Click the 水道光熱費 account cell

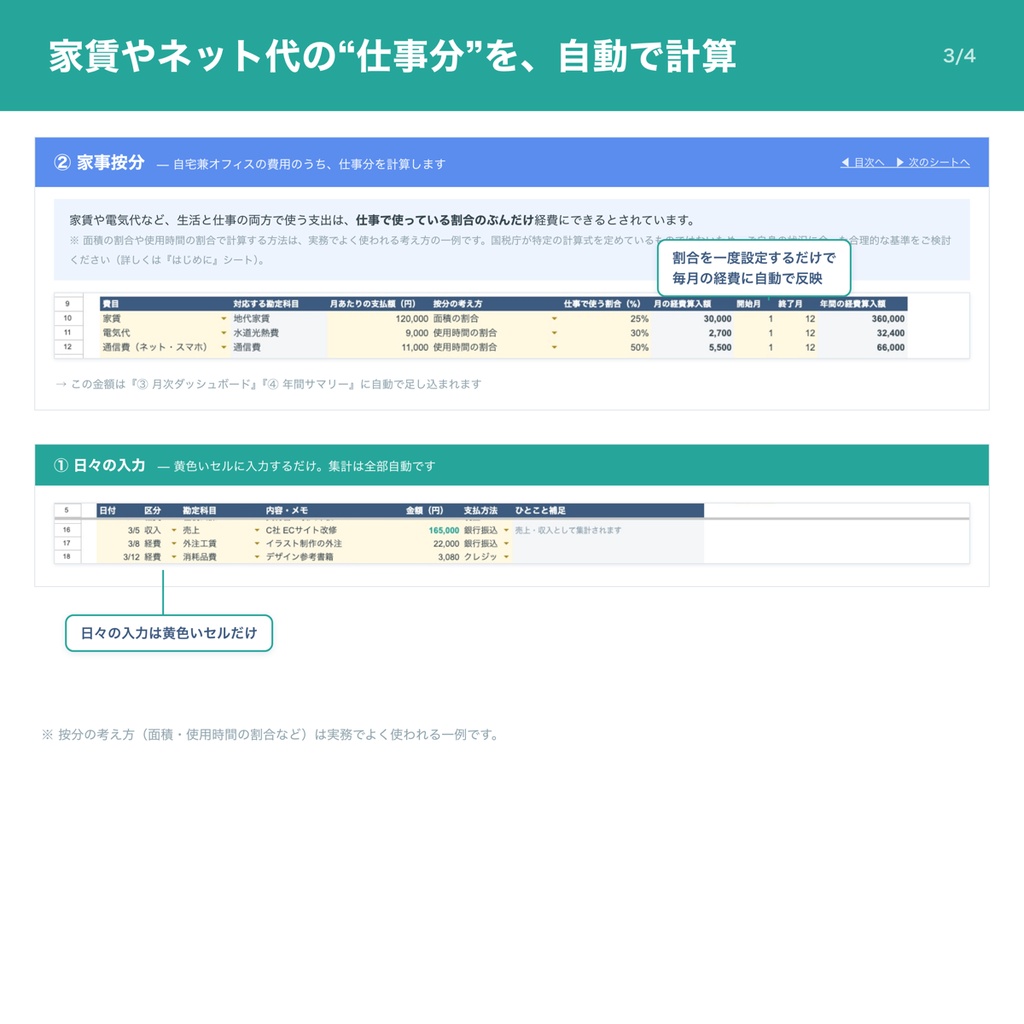point(279,333)
